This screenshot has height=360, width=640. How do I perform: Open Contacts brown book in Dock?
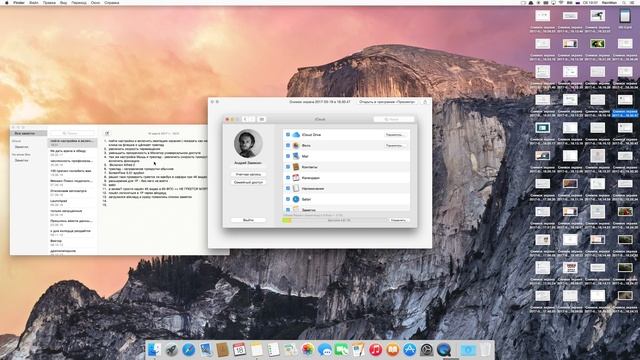click(222, 349)
